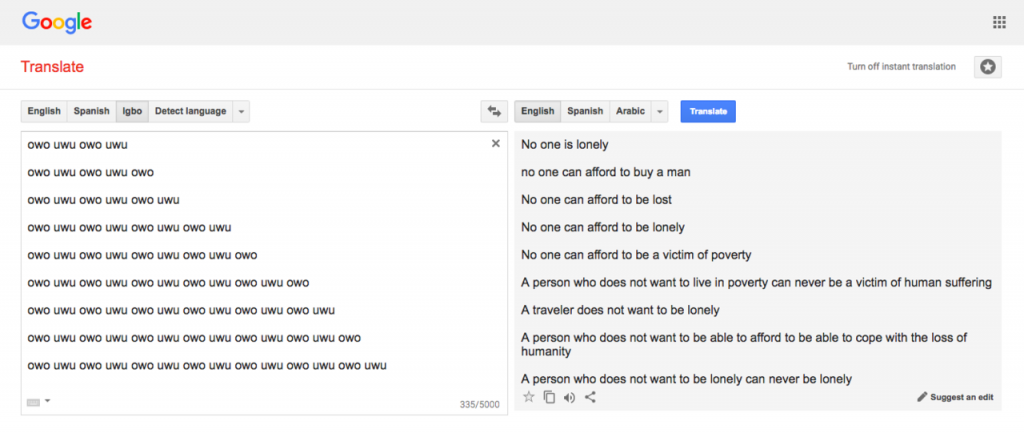Select Detect language as source

pos(190,111)
